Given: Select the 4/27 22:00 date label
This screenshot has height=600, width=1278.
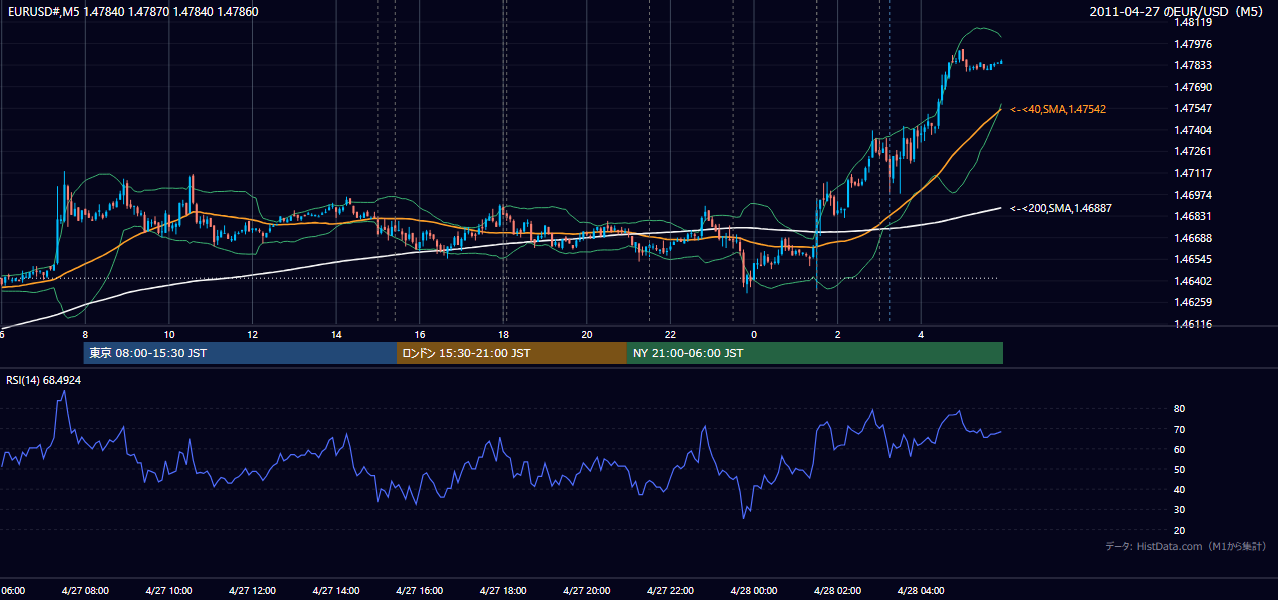Looking at the screenshot, I should [670, 591].
